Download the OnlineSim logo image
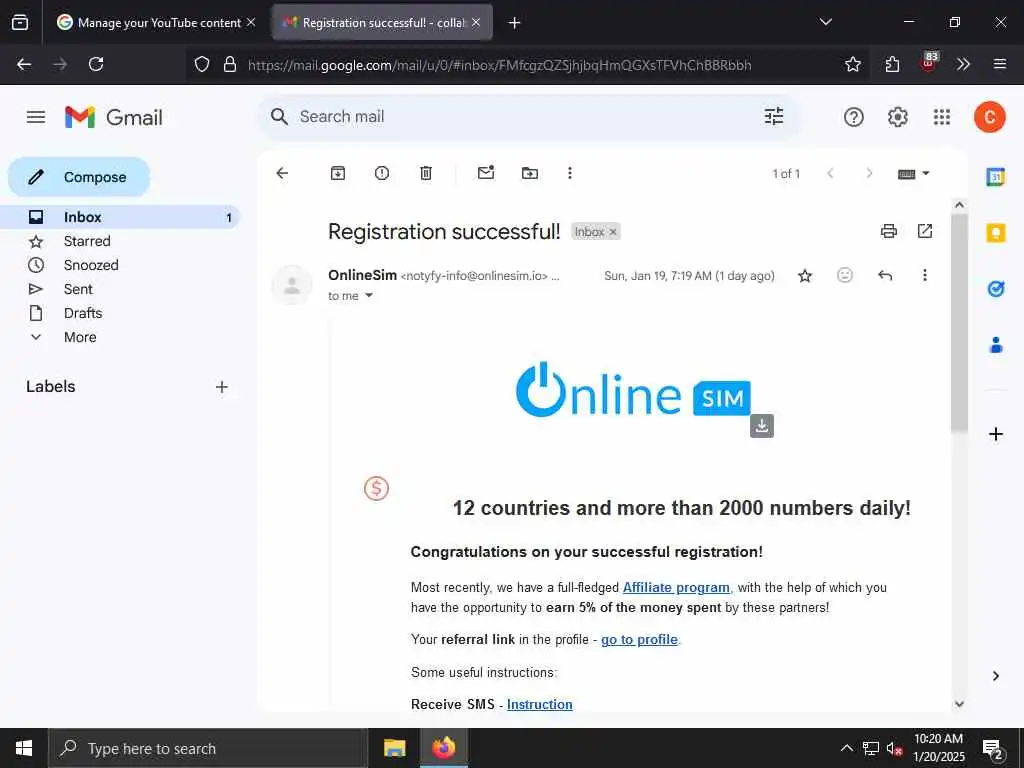This screenshot has height=768, width=1024. pos(761,426)
